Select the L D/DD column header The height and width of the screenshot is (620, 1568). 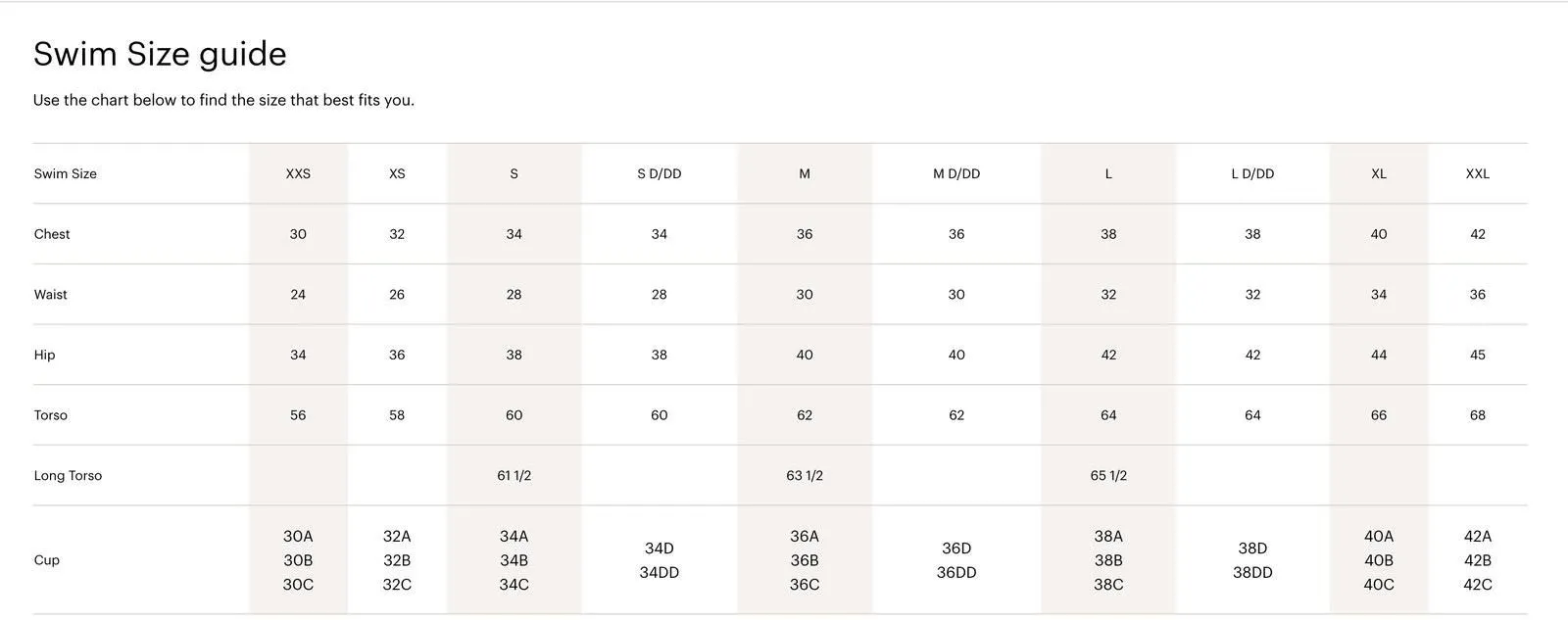(x=1252, y=173)
